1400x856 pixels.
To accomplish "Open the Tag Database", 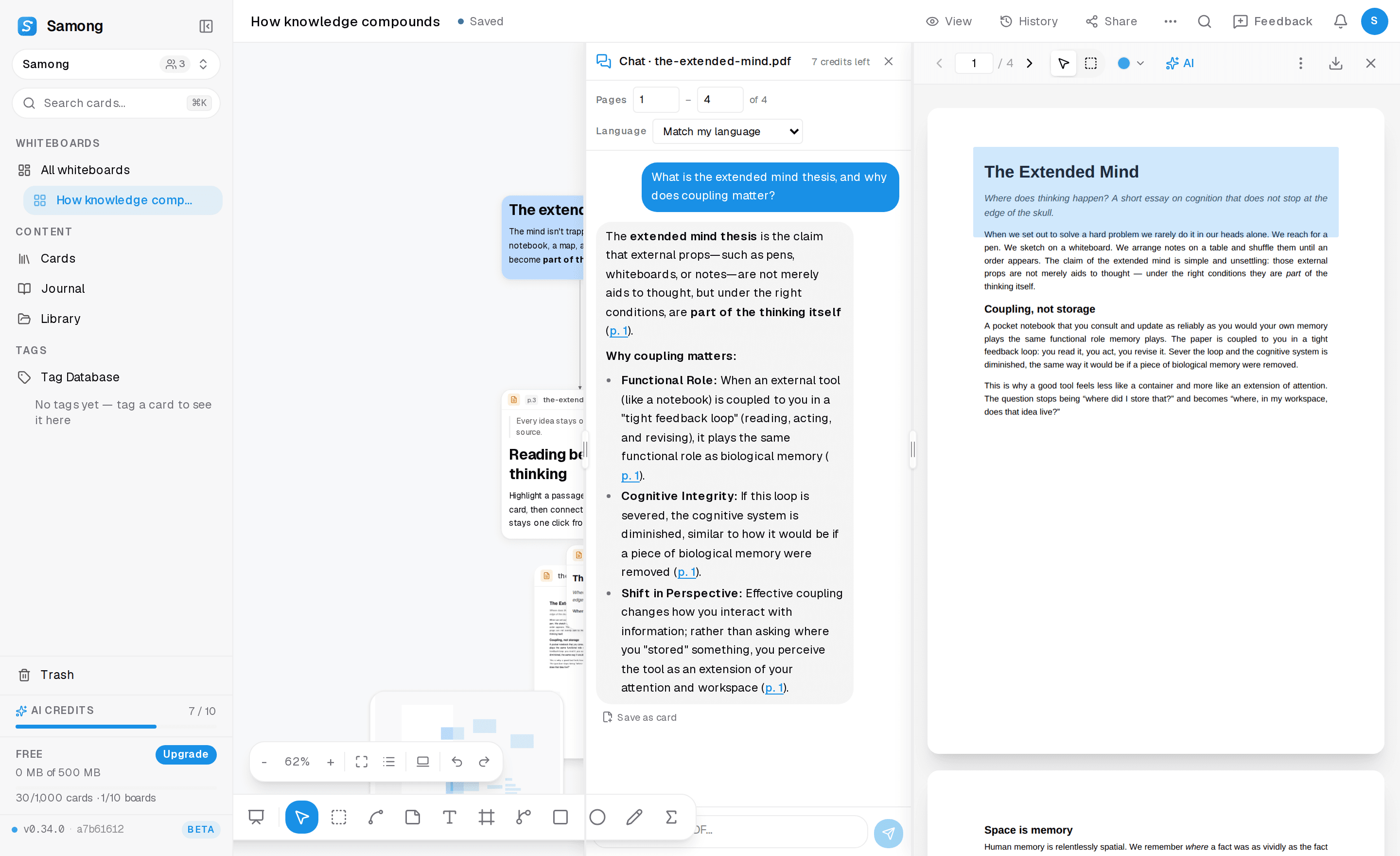I will [116, 377].
